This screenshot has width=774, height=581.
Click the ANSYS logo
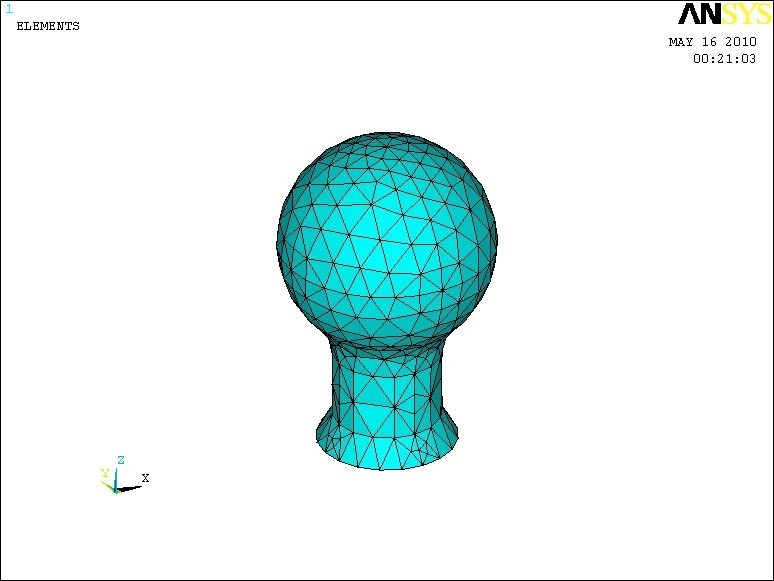(724, 14)
